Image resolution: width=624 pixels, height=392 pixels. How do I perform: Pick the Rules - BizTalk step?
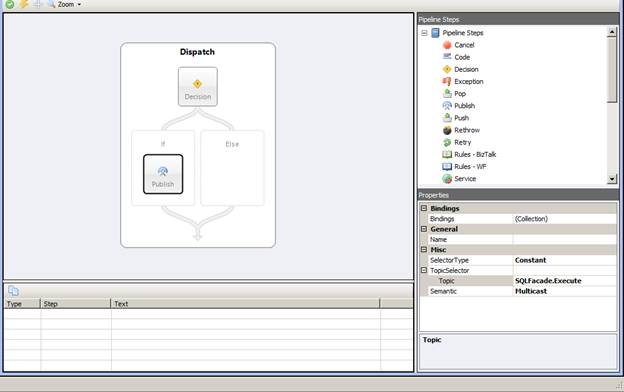coord(469,154)
